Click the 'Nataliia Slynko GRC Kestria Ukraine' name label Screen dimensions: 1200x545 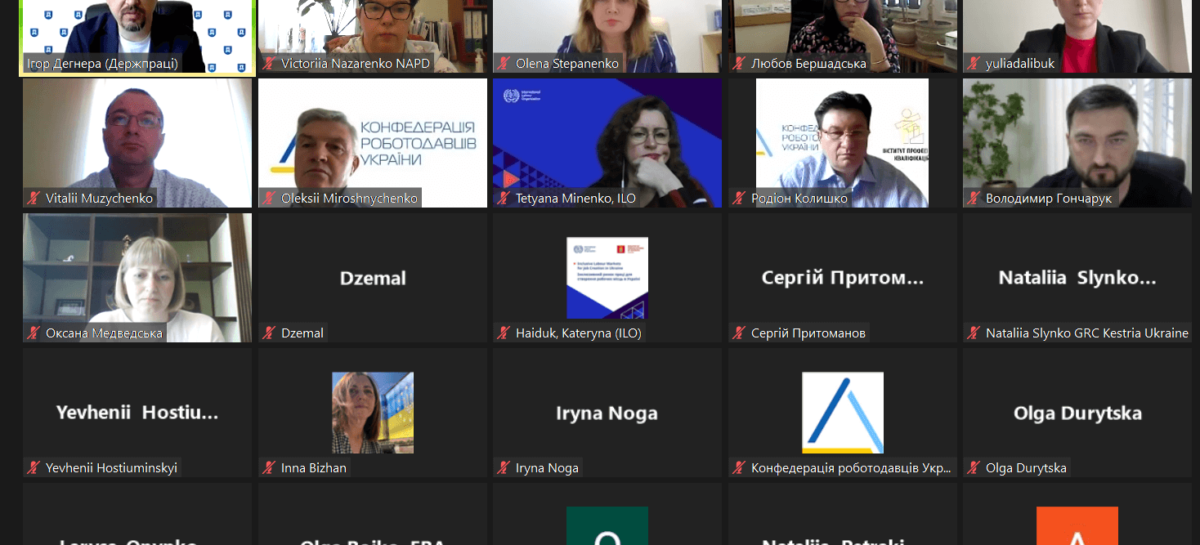pos(1087,333)
